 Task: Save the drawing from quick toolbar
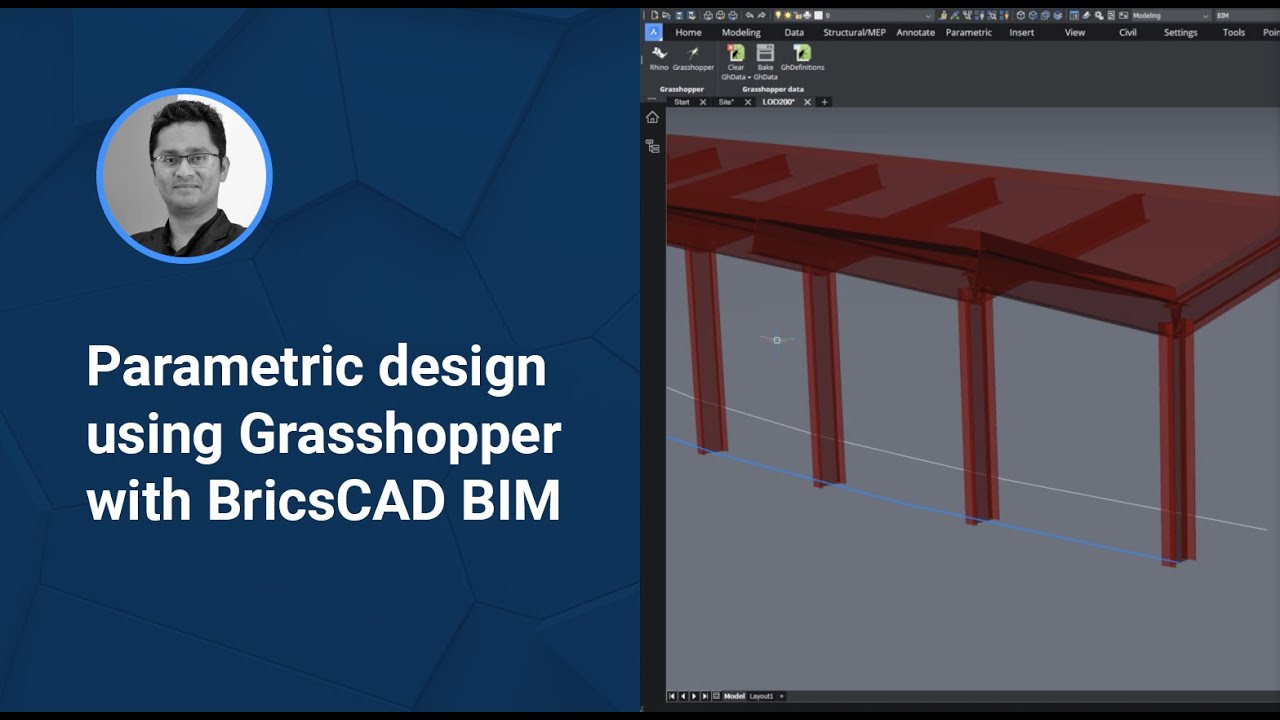point(678,15)
